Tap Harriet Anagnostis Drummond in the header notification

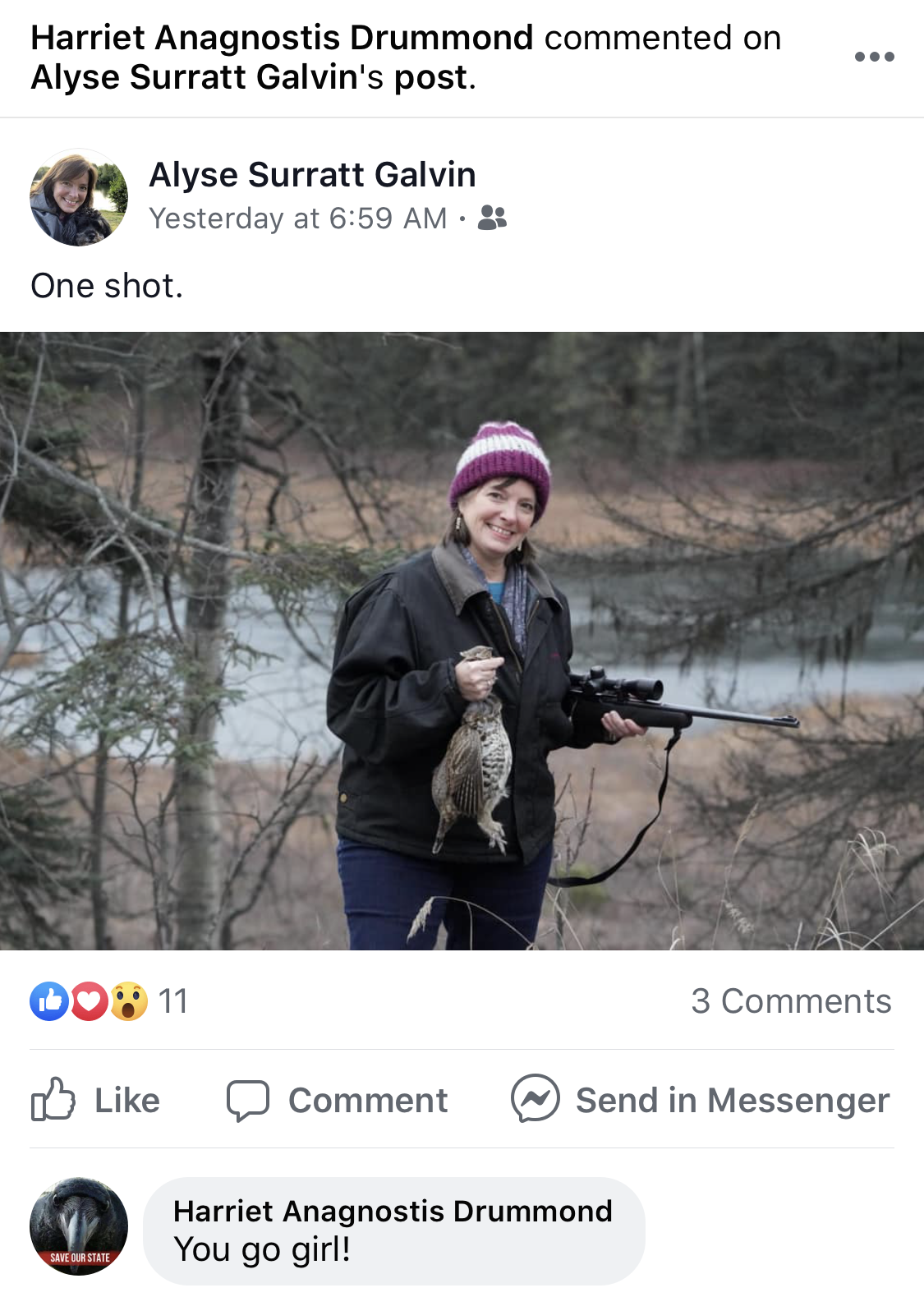pyautogui.click(x=282, y=38)
